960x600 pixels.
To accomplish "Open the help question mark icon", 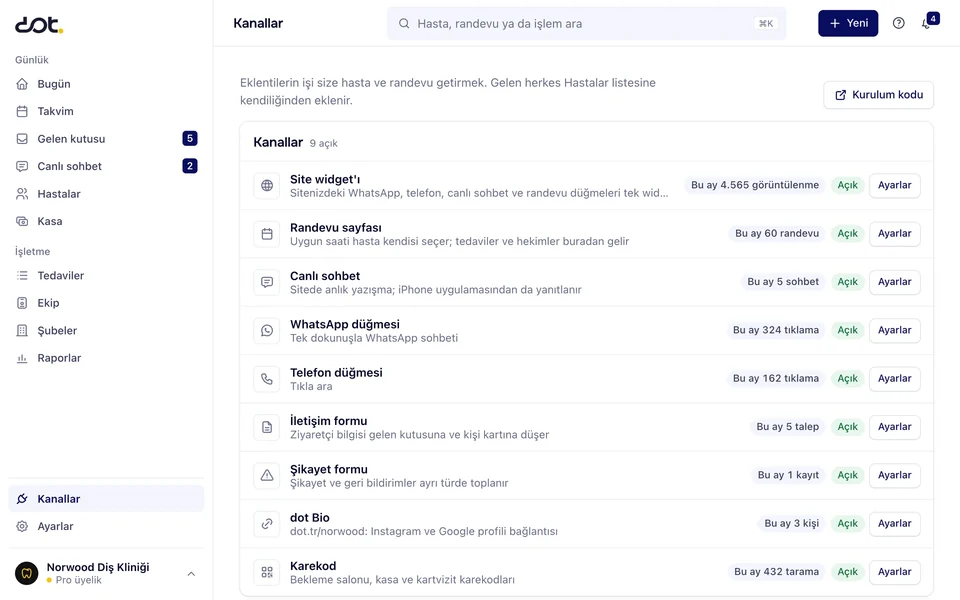I will 899,23.
